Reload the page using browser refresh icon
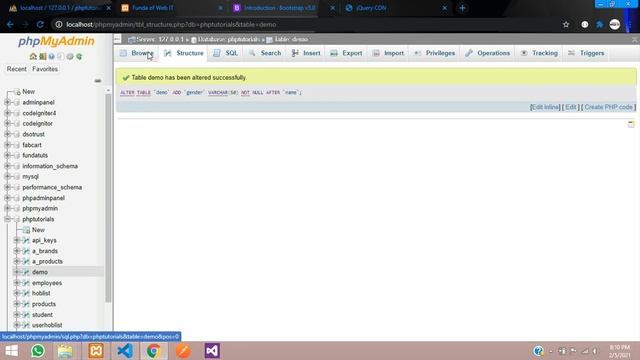The width and height of the screenshot is (640, 360). pos(40,24)
